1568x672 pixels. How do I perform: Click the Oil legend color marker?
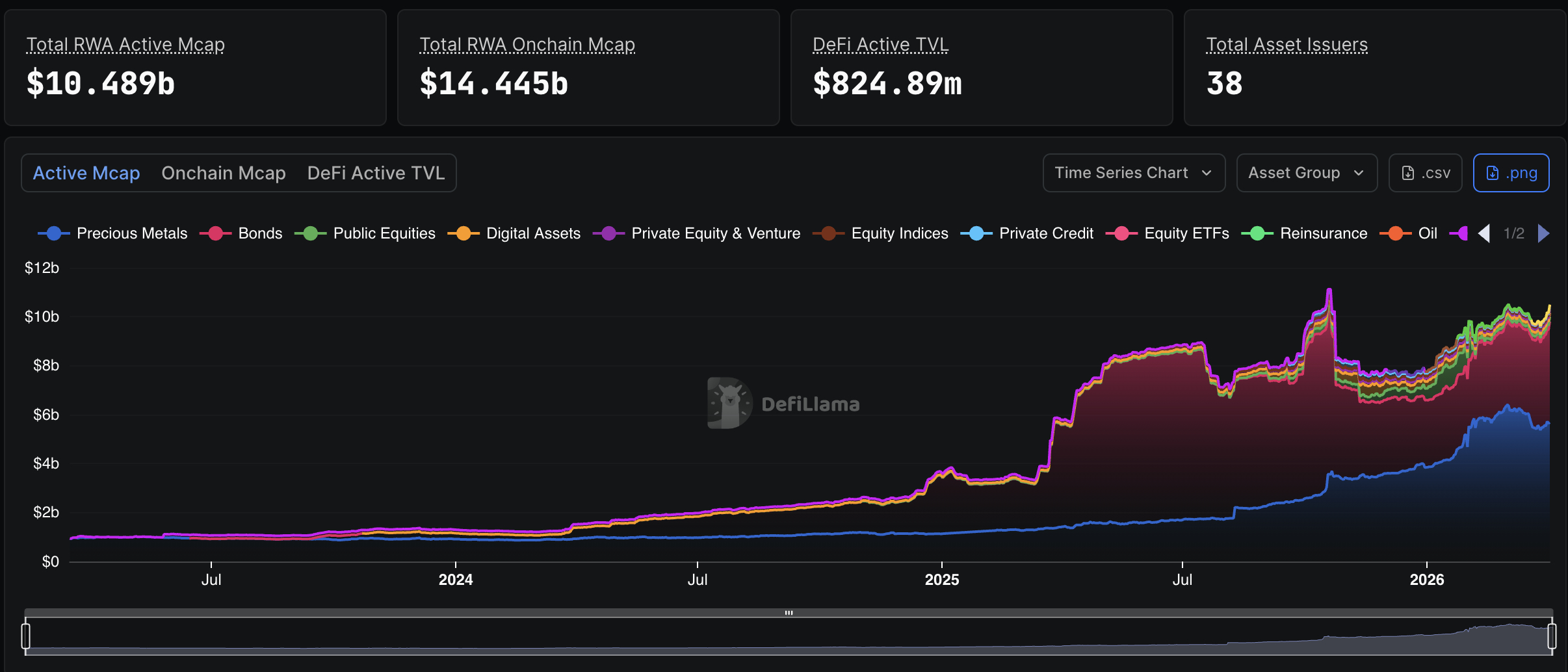coord(1394,233)
